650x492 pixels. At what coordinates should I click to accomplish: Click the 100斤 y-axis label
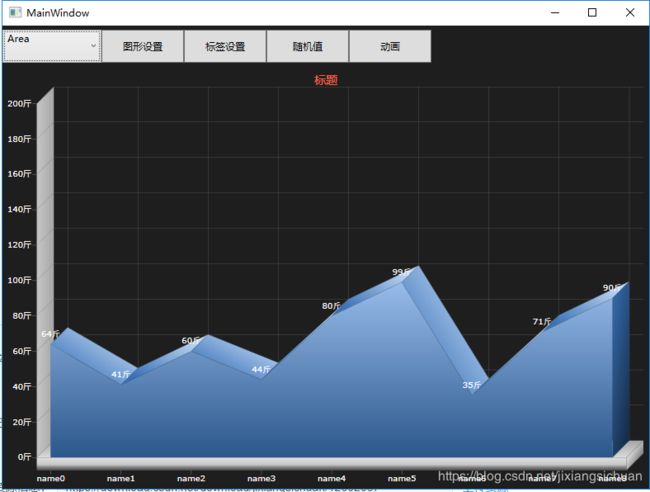[x=19, y=280]
